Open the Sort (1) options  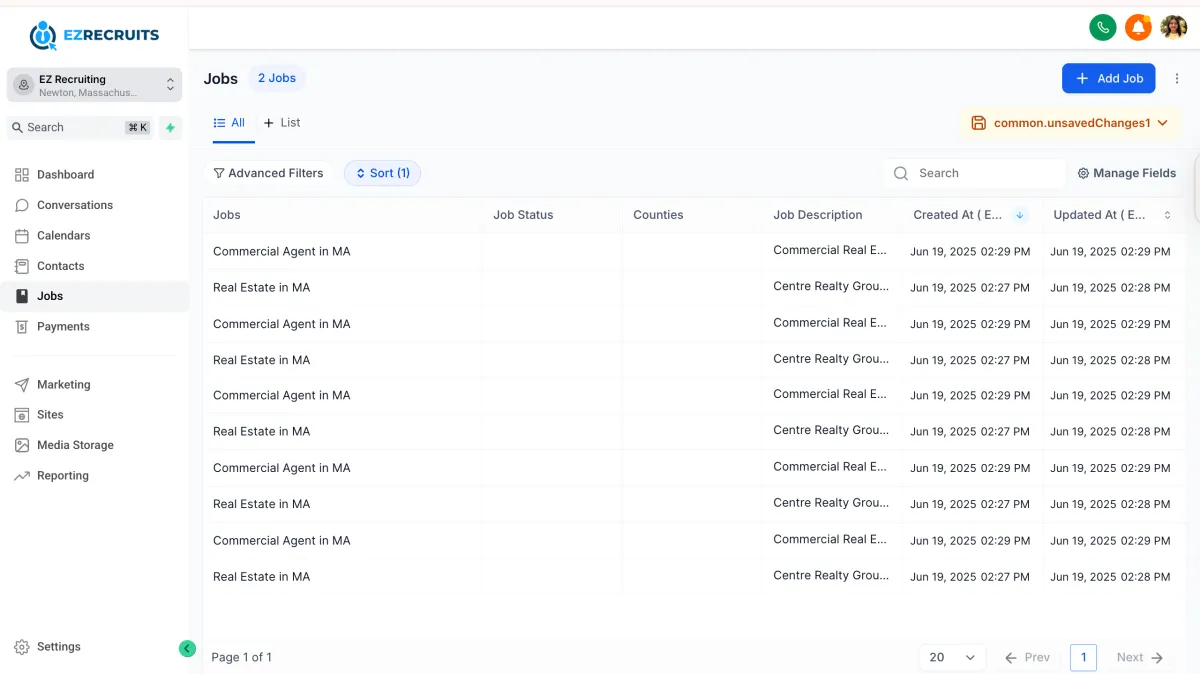[383, 173]
